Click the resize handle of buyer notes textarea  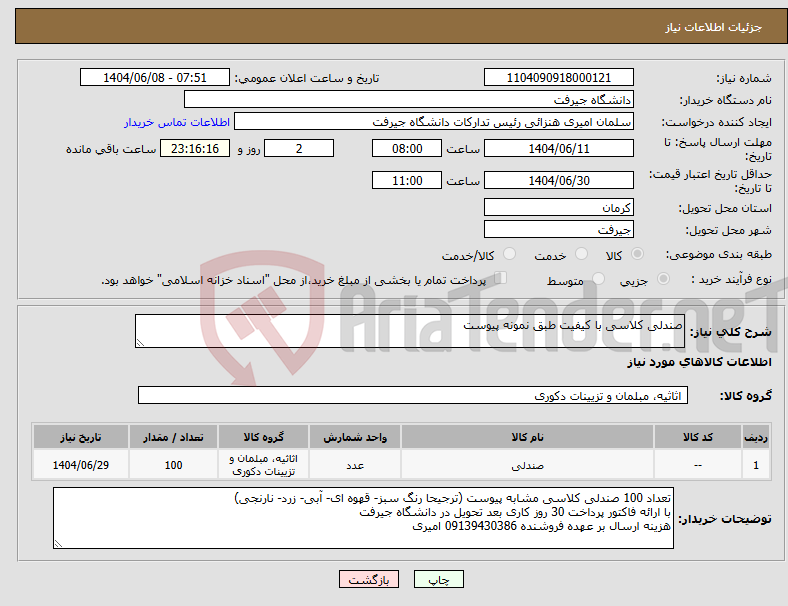click(58, 544)
